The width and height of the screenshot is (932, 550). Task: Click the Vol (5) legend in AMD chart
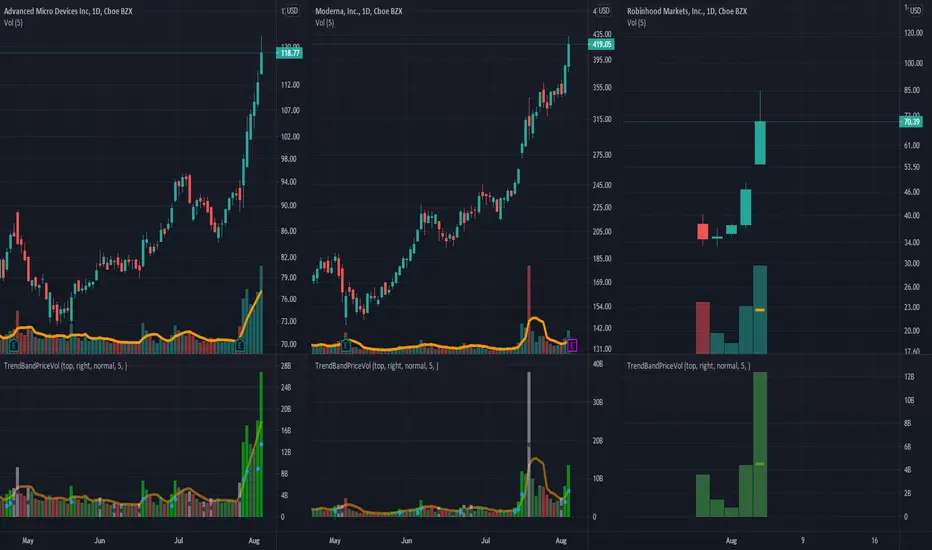13,23
